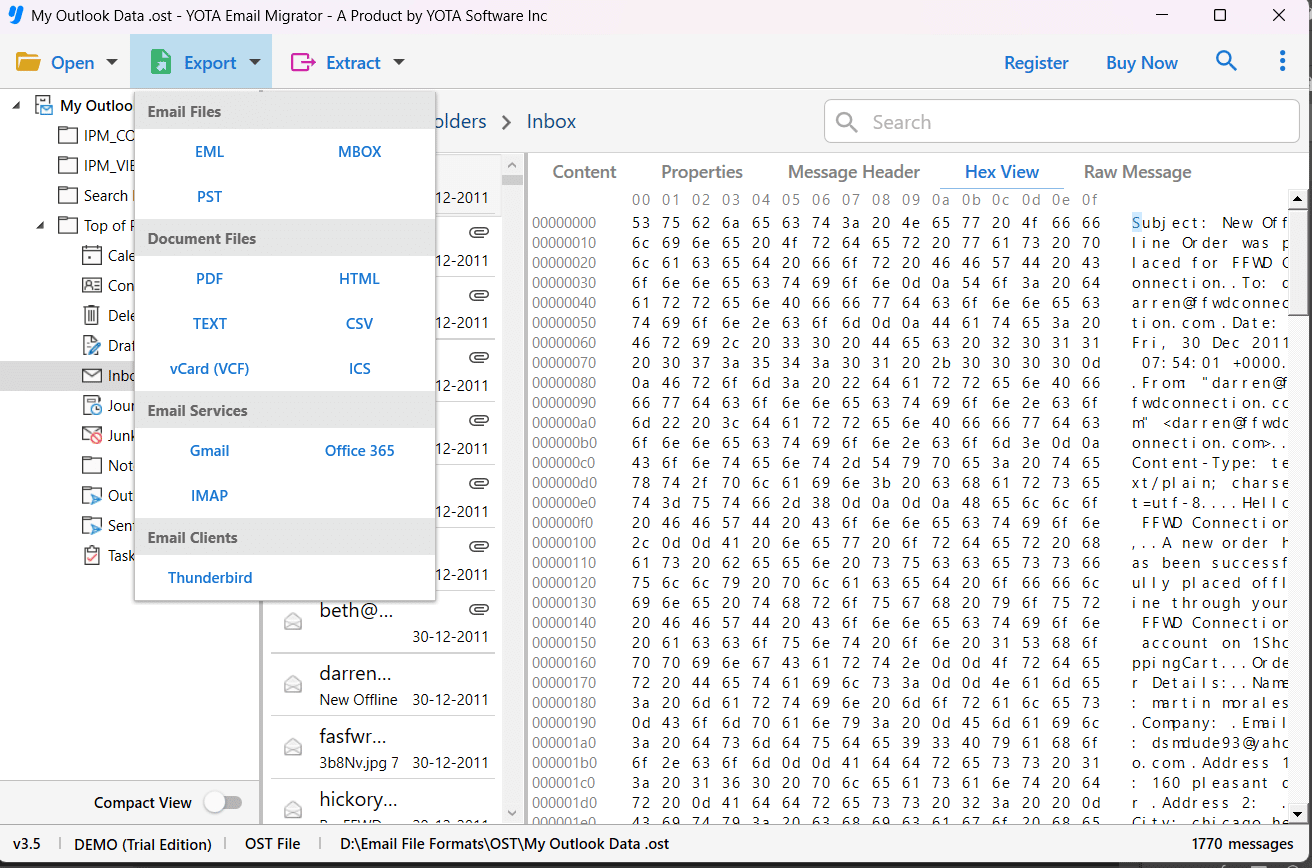1312x868 pixels.
Task: Select the Journal folder icon
Action: tap(92, 405)
